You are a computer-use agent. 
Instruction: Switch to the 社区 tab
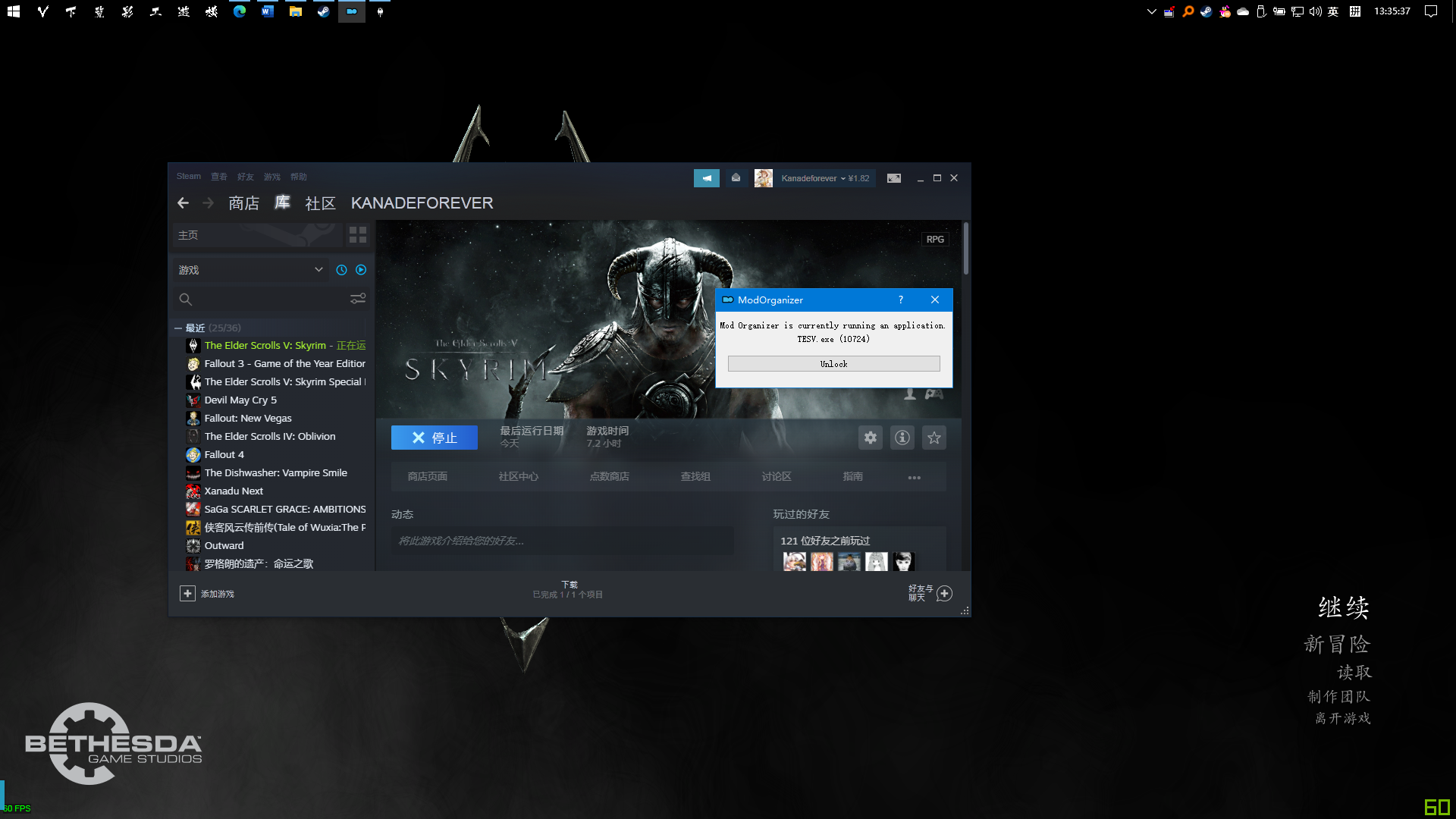point(320,203)
